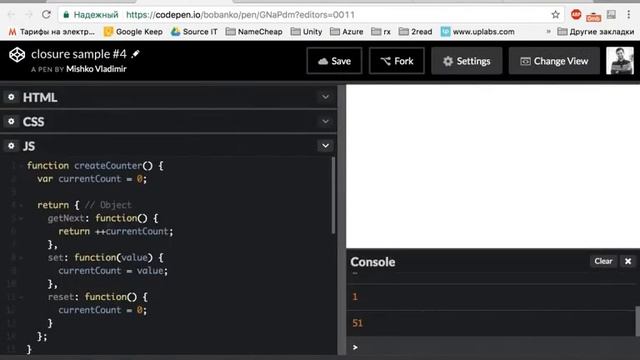The image size is (640, 360).
Task: Collapse HTML editor with chevron
Action: click(x=325, y=97)
